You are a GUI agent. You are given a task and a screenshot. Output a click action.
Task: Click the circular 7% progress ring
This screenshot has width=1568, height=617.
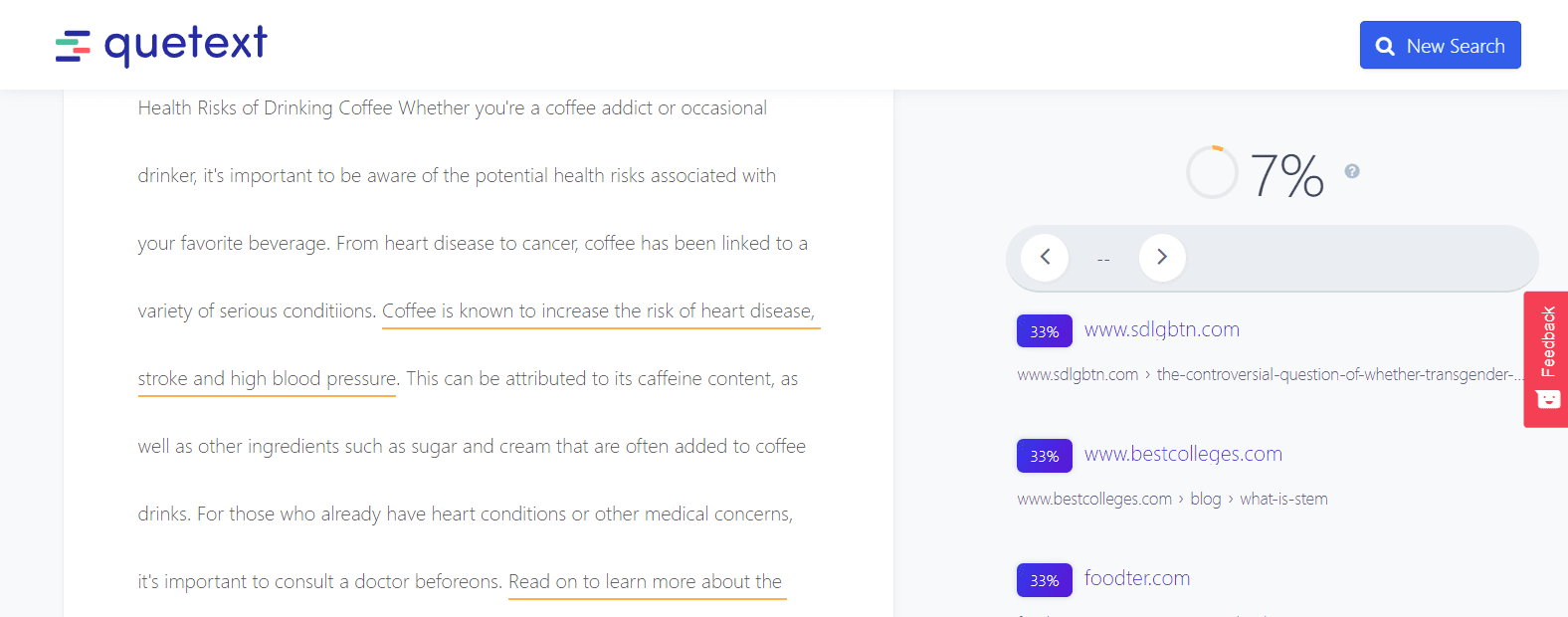click(1212, 172)
